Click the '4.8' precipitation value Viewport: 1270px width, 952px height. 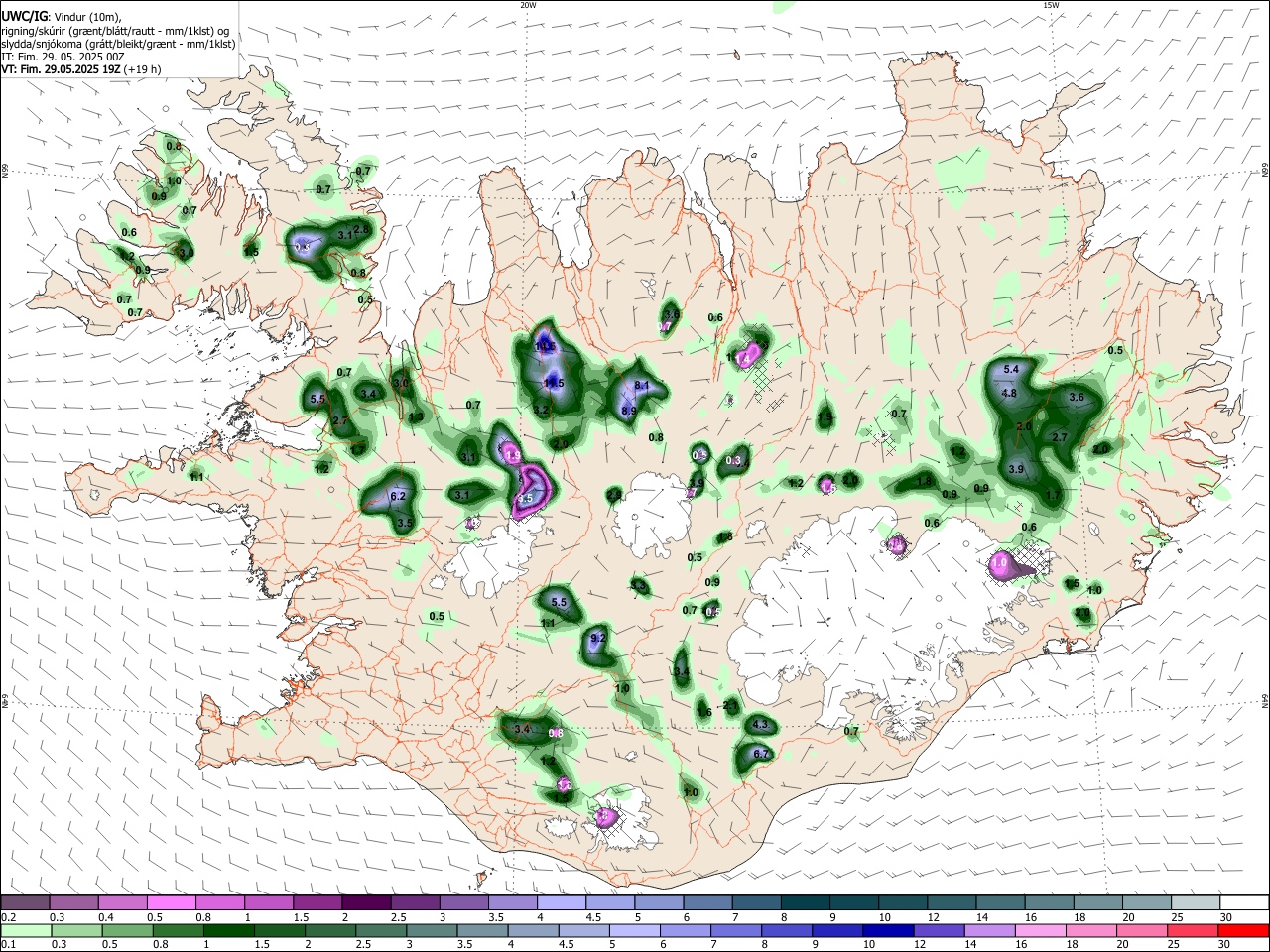click(1009, 393)
